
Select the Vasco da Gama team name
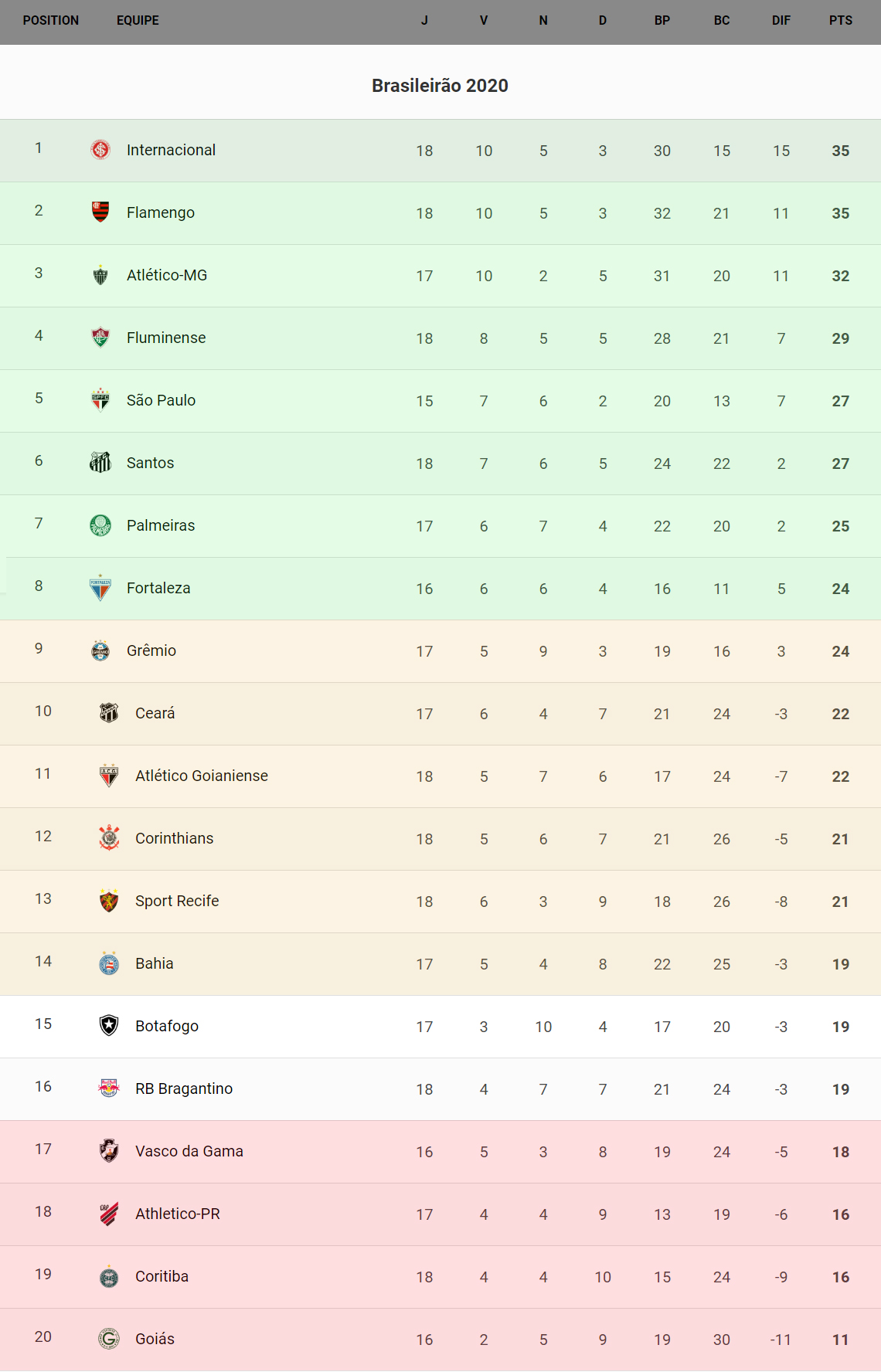(x=189, y=1151)
